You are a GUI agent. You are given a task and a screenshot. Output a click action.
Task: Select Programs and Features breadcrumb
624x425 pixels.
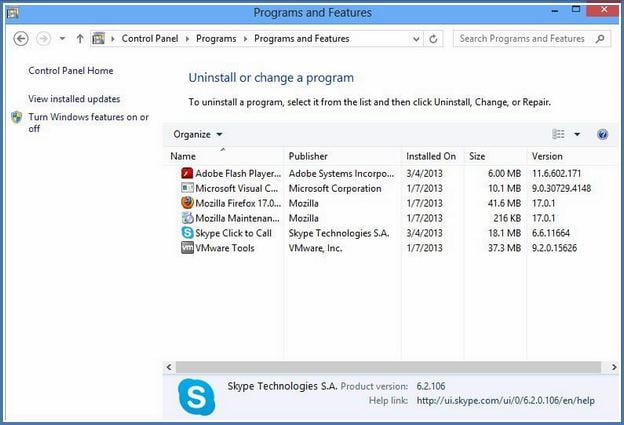pos(302,39)
